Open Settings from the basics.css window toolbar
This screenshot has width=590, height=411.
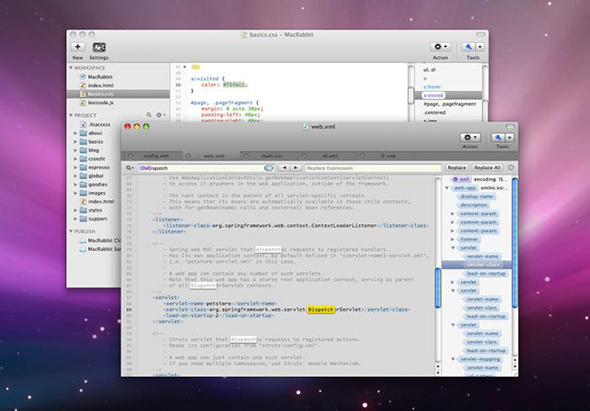pos(99,47)
